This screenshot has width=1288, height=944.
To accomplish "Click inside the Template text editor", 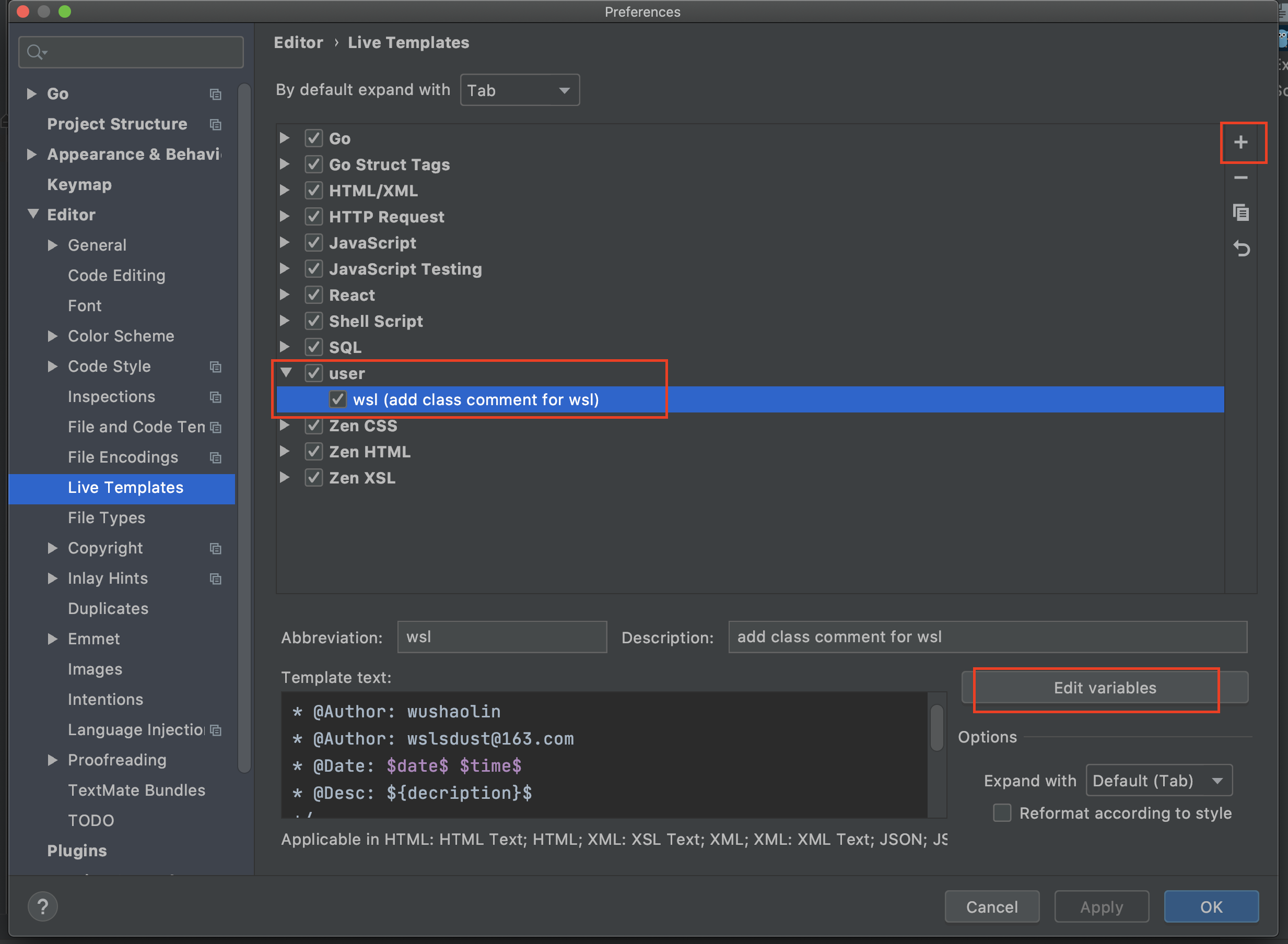I will [x=604, y=755].
